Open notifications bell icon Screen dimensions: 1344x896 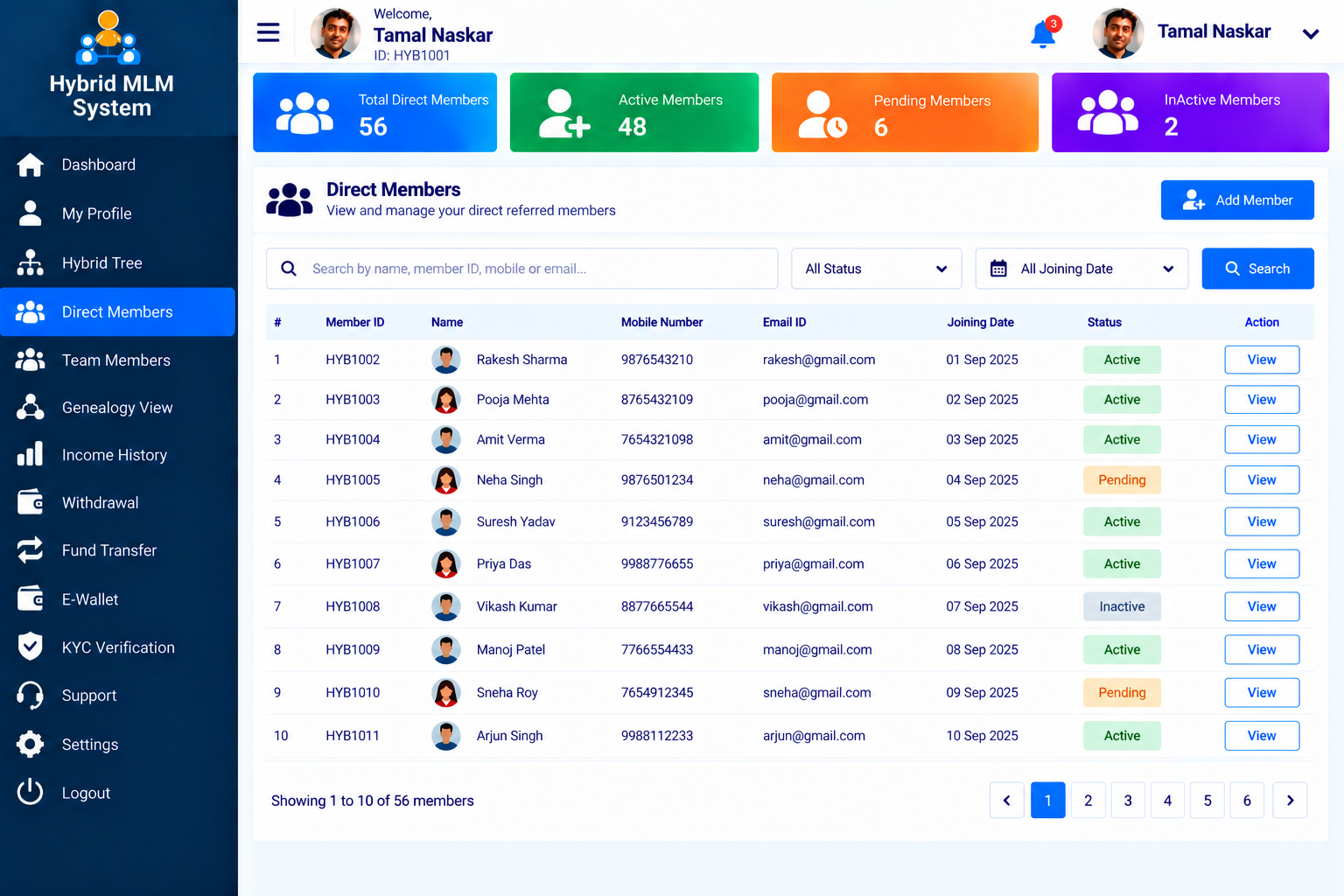1044,33
